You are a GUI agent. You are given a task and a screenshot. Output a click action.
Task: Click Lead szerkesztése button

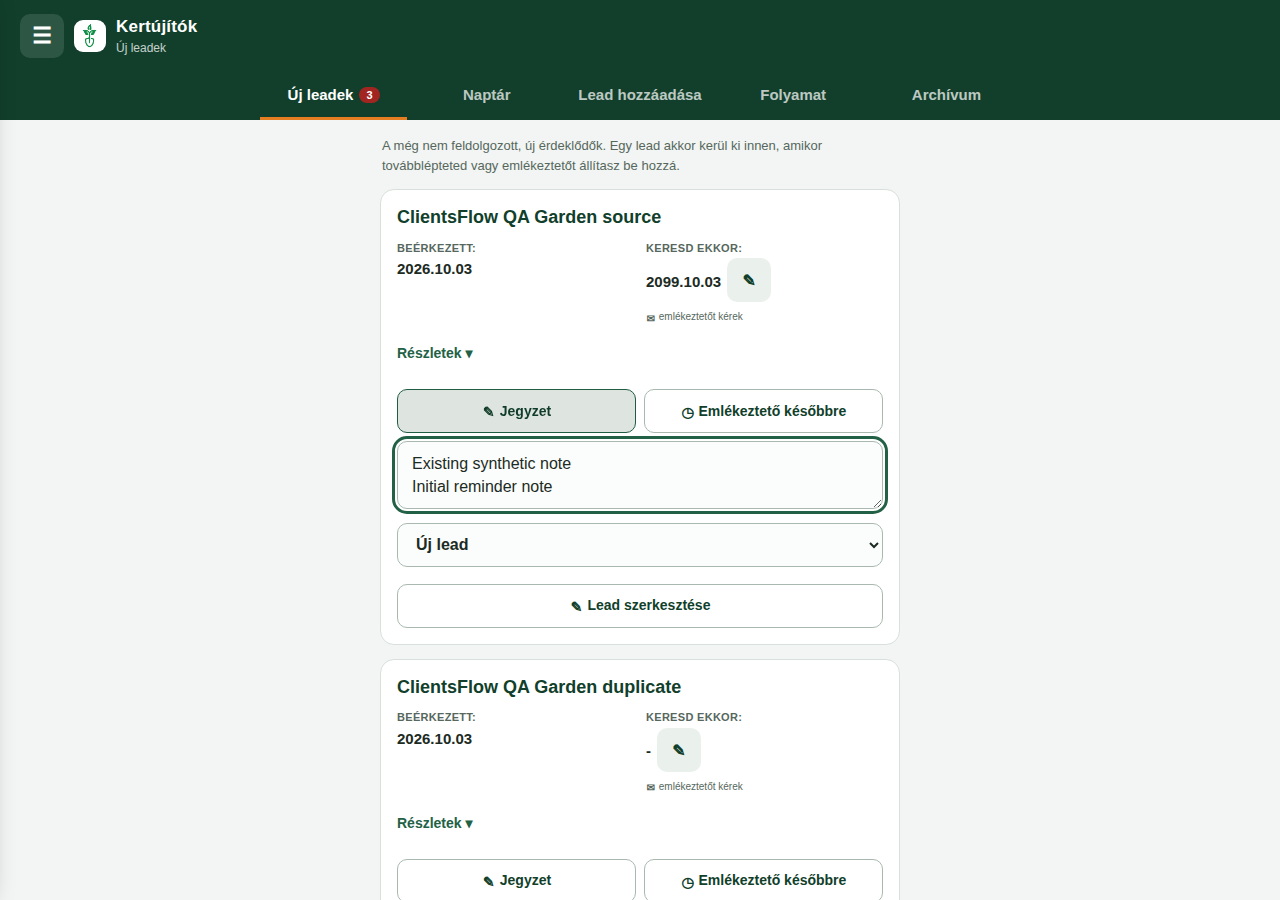(x=640, y=606)
